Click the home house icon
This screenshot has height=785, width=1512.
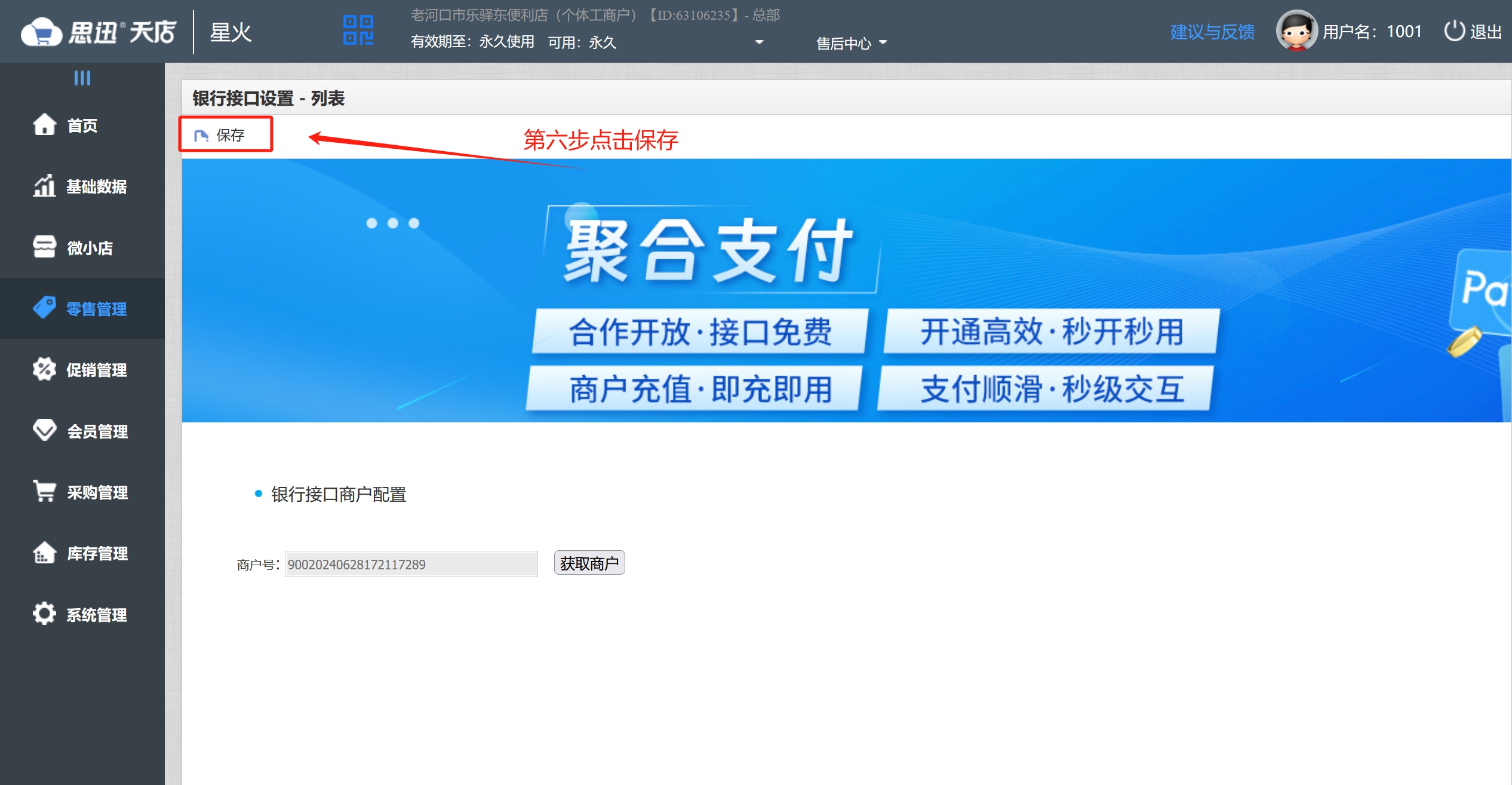pos(45,124)
